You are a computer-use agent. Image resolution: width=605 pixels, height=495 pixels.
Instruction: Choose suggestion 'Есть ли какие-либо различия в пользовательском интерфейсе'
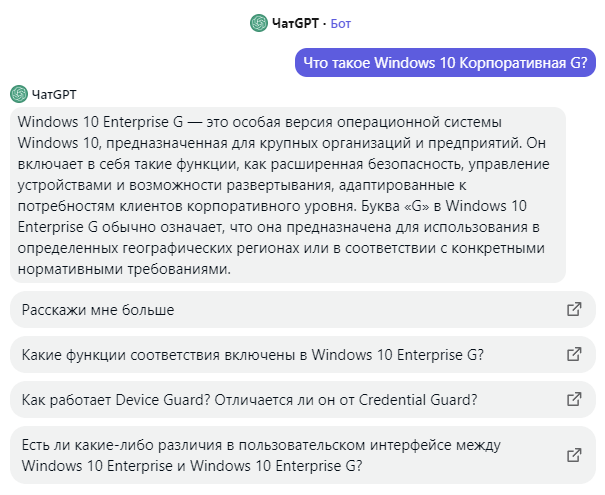[x=303, y=455]
